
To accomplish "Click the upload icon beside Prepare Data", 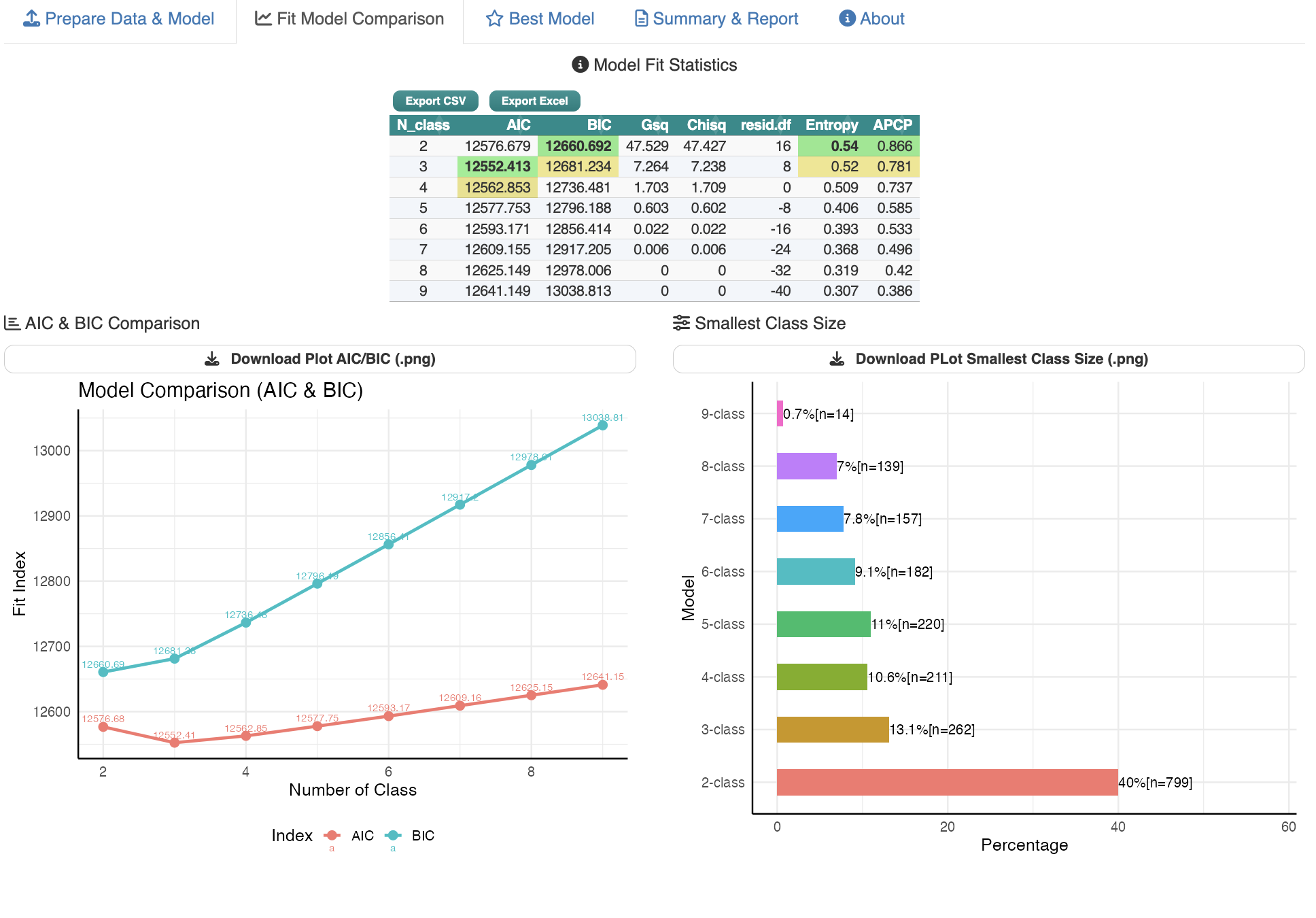I will [x=31, y=18].
